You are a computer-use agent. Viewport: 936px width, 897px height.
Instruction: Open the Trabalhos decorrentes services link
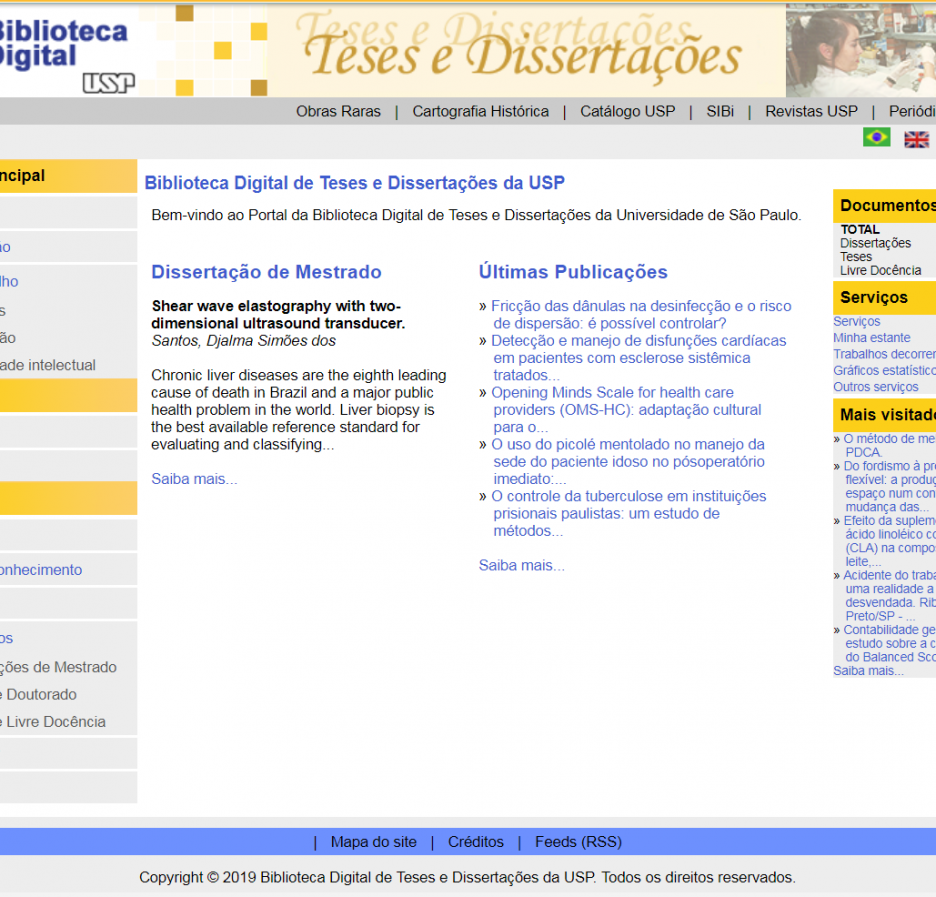(885, 355)
